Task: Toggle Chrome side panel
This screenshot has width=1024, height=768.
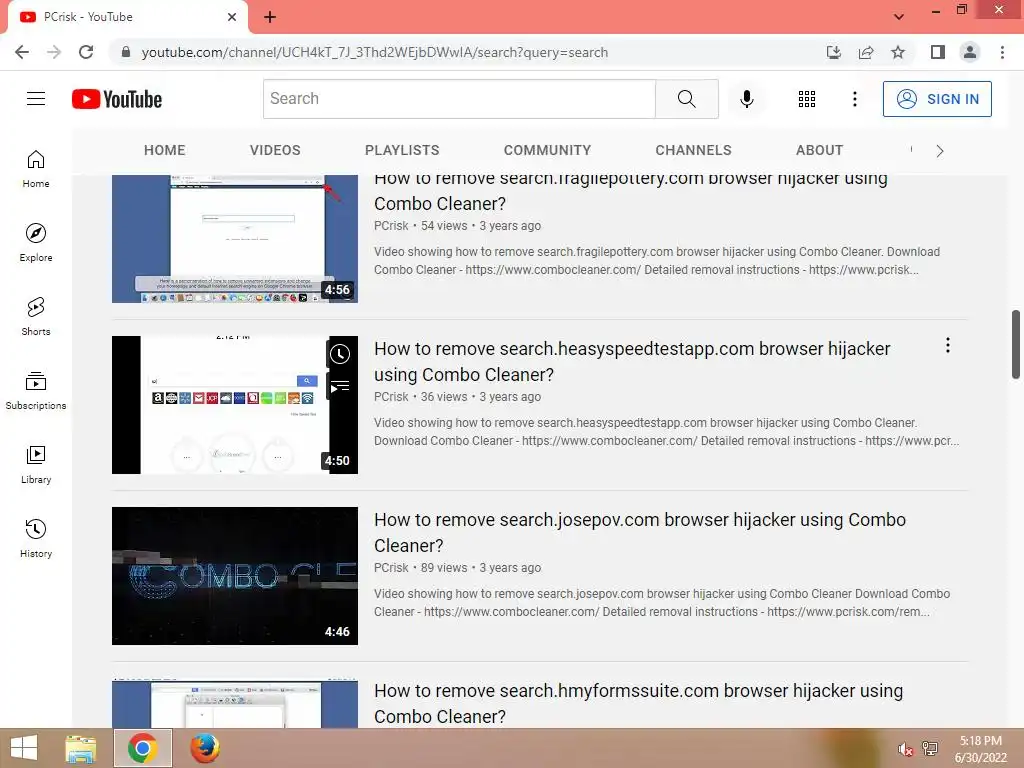Action: 938,52
